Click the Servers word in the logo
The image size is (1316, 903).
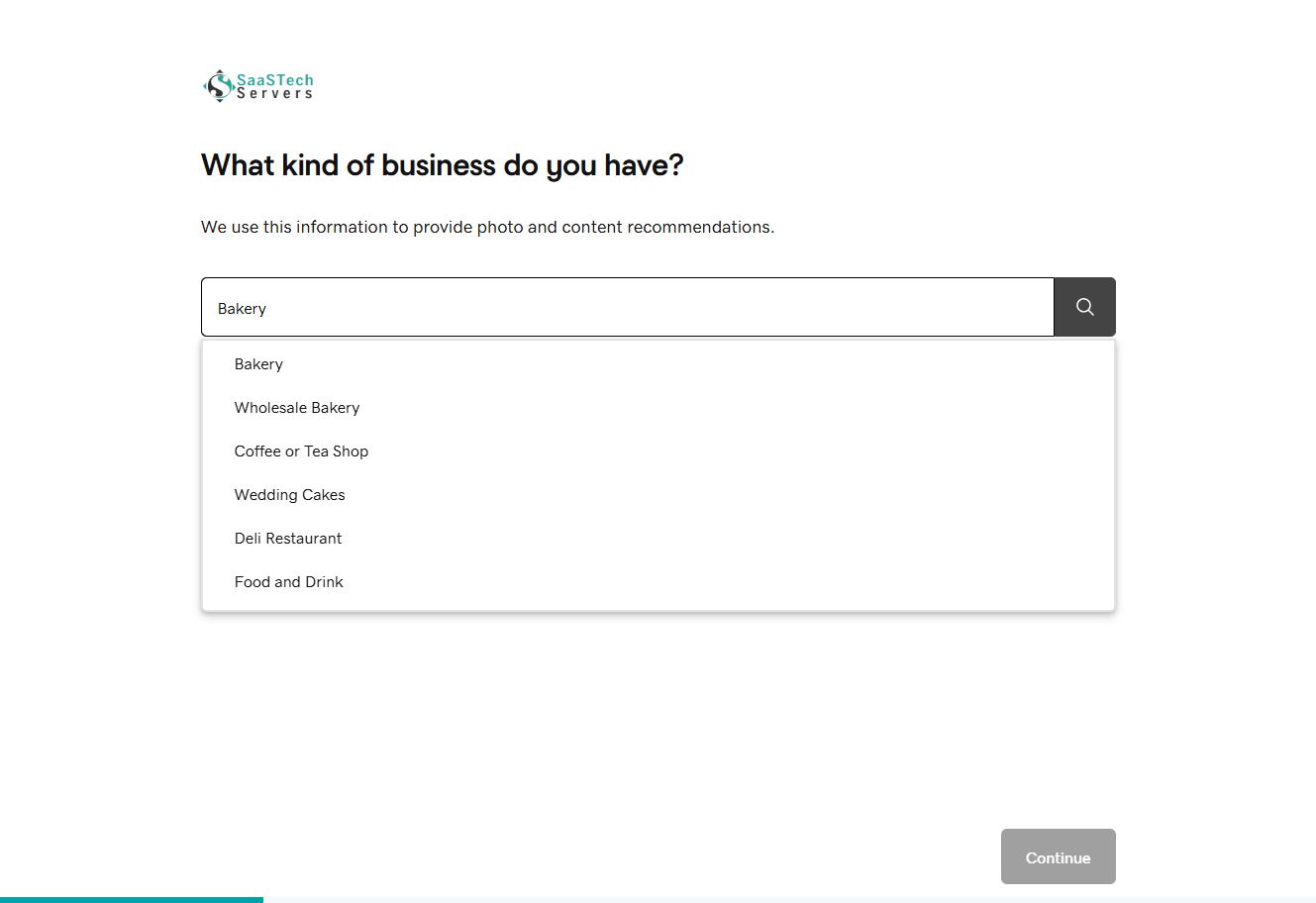coord(274,93)
